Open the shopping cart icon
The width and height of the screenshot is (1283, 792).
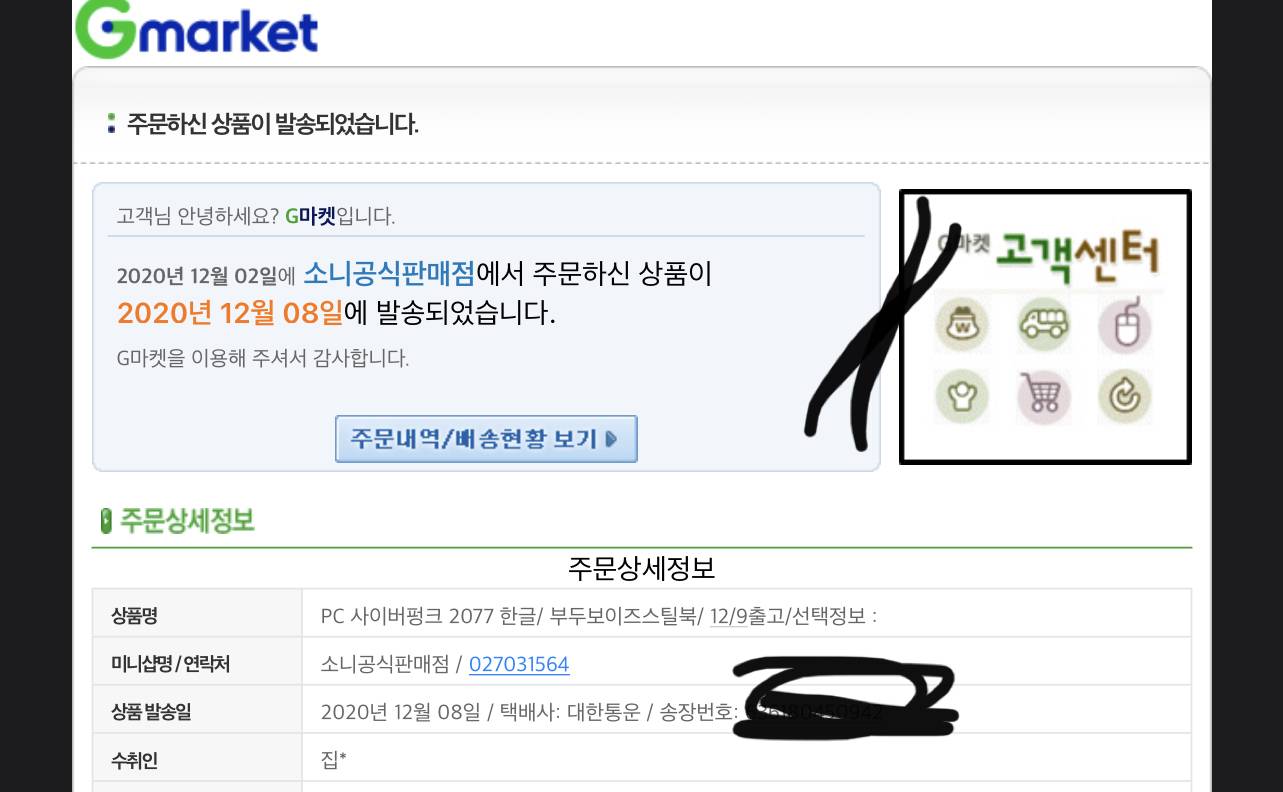pyautogui.click(x=1044, y=396)
